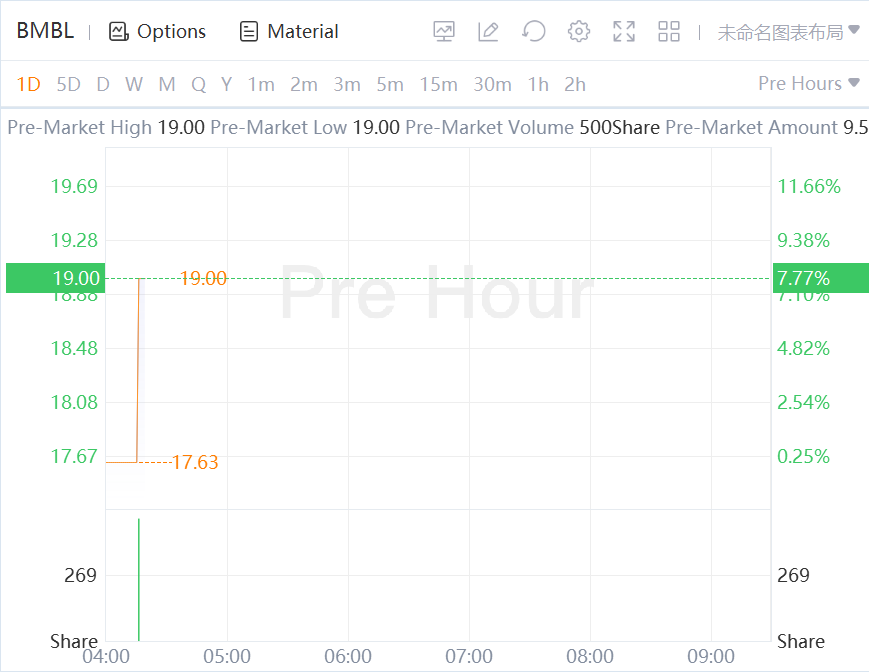The height and width of the screenshot is (672, 869).
Task: Open the multi-chart grid layout icon
Action: 669,31
